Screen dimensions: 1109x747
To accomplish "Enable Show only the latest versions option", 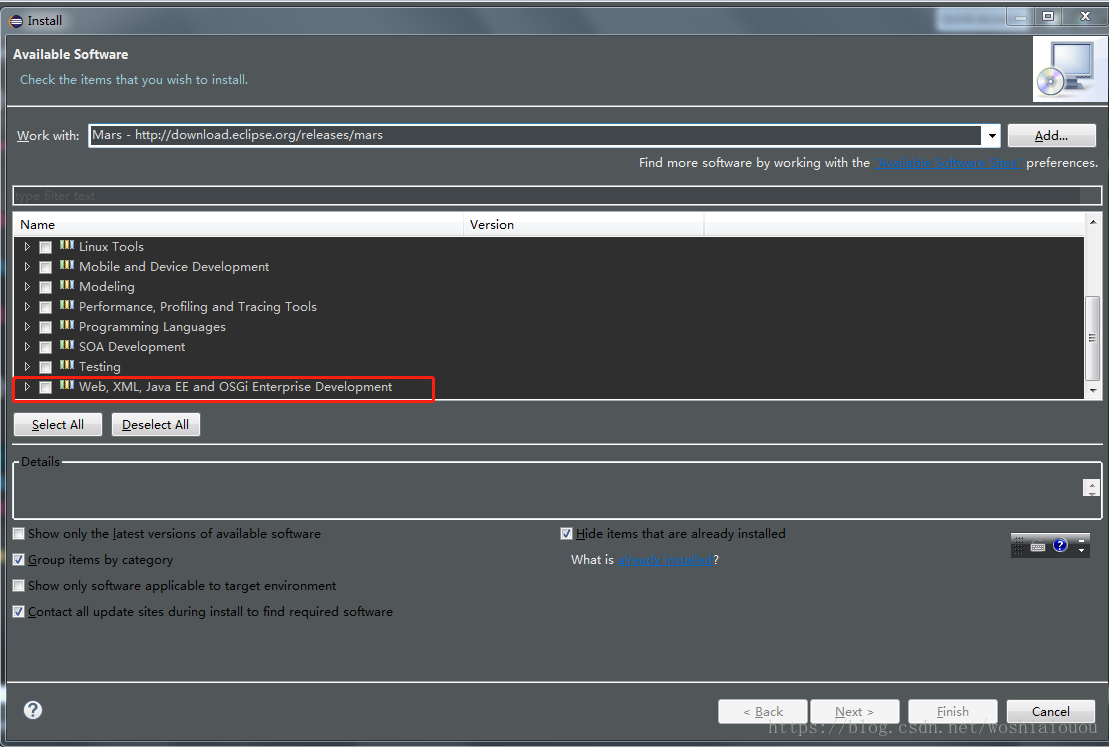I will [19, 533].
